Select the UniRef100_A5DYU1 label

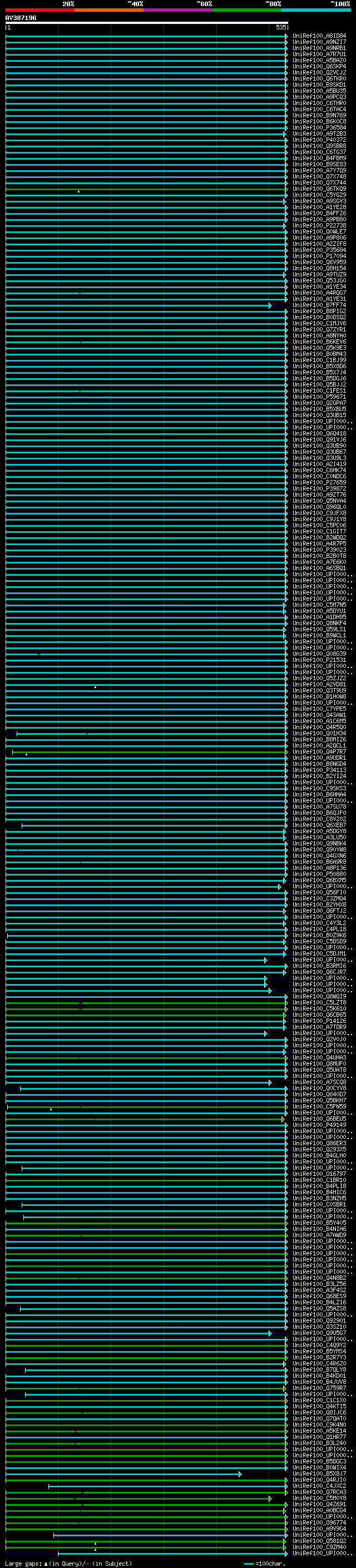[319, 611]
